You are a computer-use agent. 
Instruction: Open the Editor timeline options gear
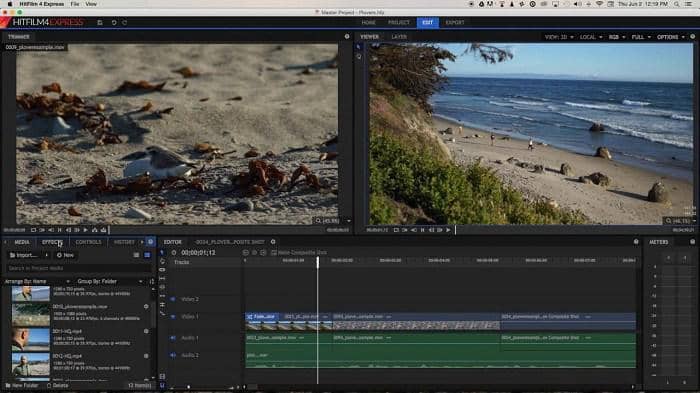click(273, 242)
